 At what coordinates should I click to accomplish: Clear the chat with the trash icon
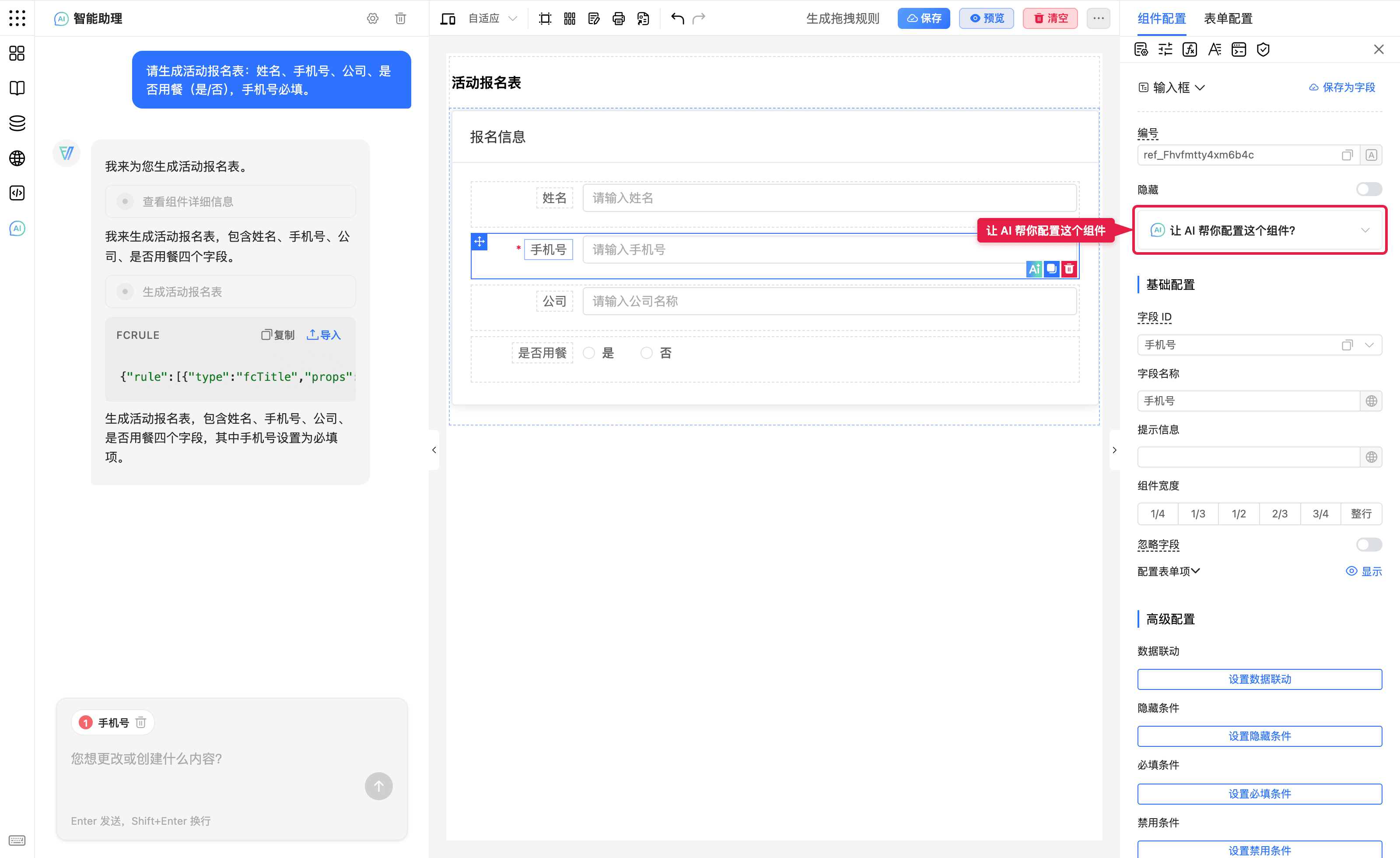click(401, 18)
